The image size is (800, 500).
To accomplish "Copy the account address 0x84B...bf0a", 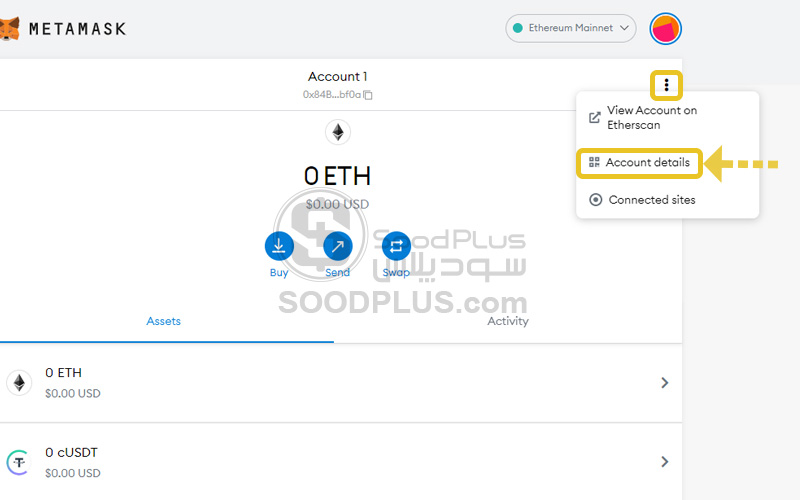I will click(x=368, y=95).
